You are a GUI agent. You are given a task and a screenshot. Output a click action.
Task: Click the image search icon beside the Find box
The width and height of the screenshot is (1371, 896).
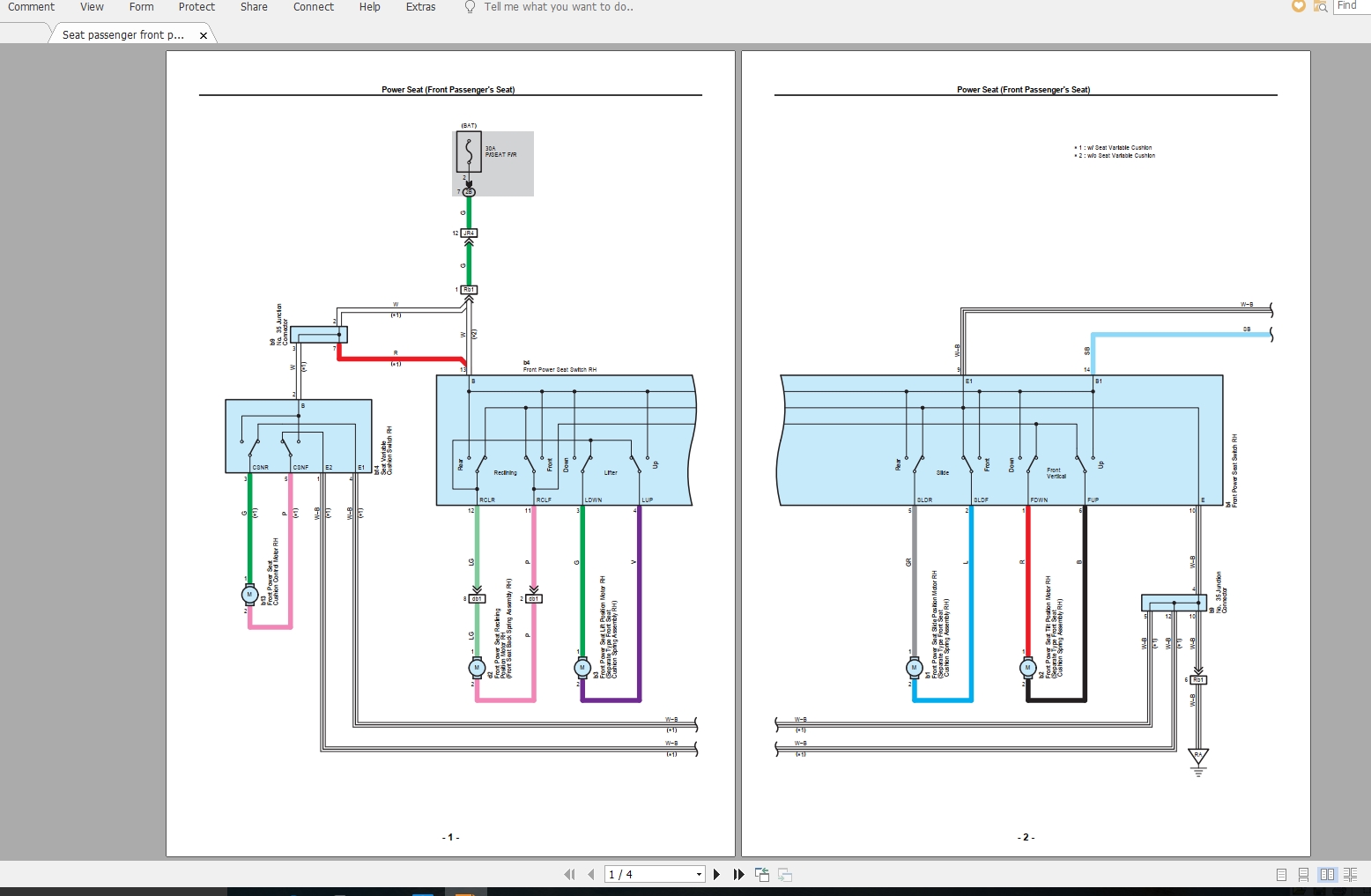(x=1322, y=7)
